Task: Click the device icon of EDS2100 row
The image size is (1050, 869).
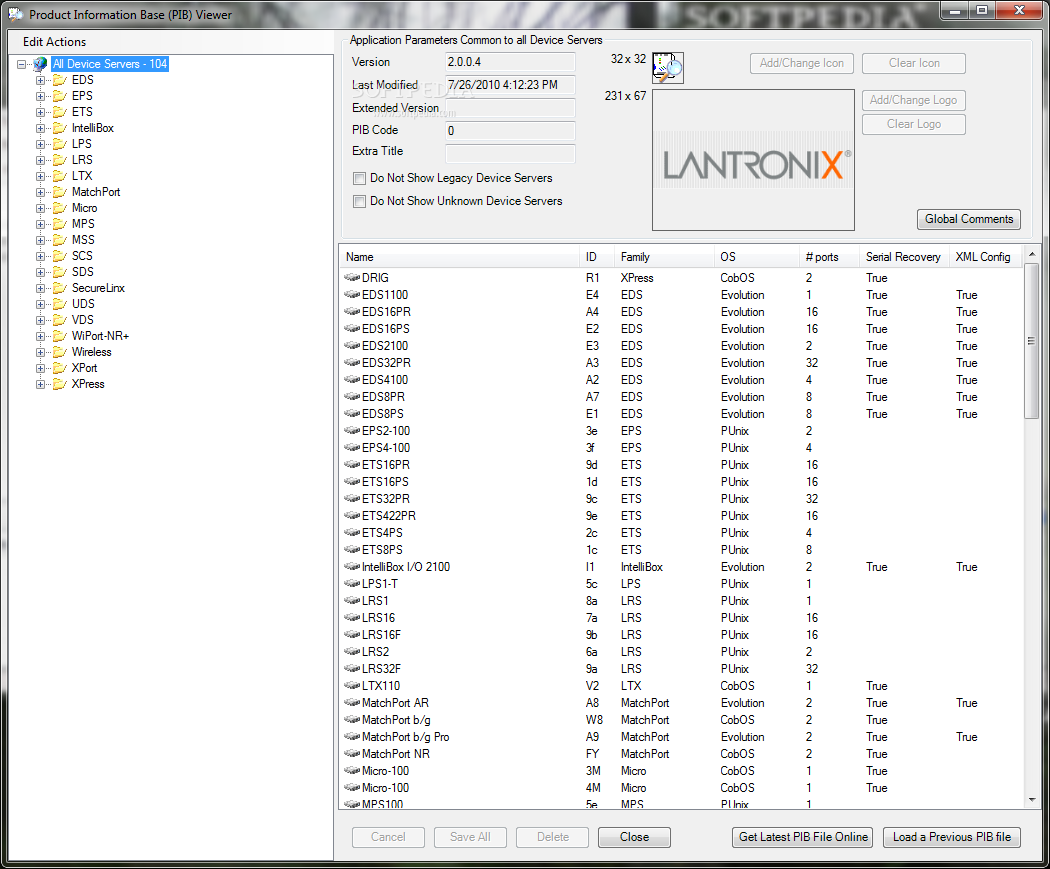Action: pos(352,345)
